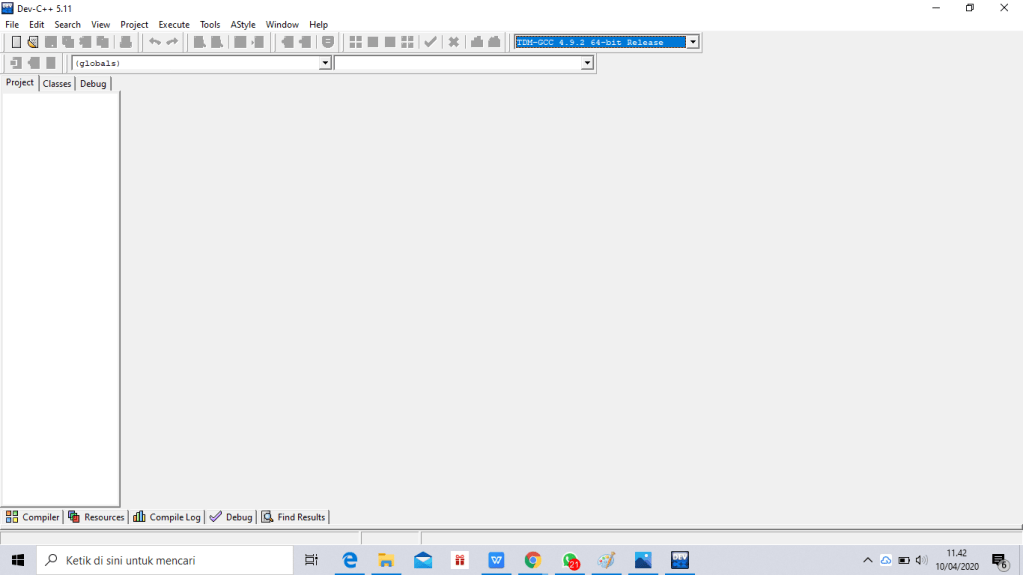Image resolution: width=1023 pixels, height=575 pixels.
Task: Click the syntax check checkmark icon
Action: [430, 42]
